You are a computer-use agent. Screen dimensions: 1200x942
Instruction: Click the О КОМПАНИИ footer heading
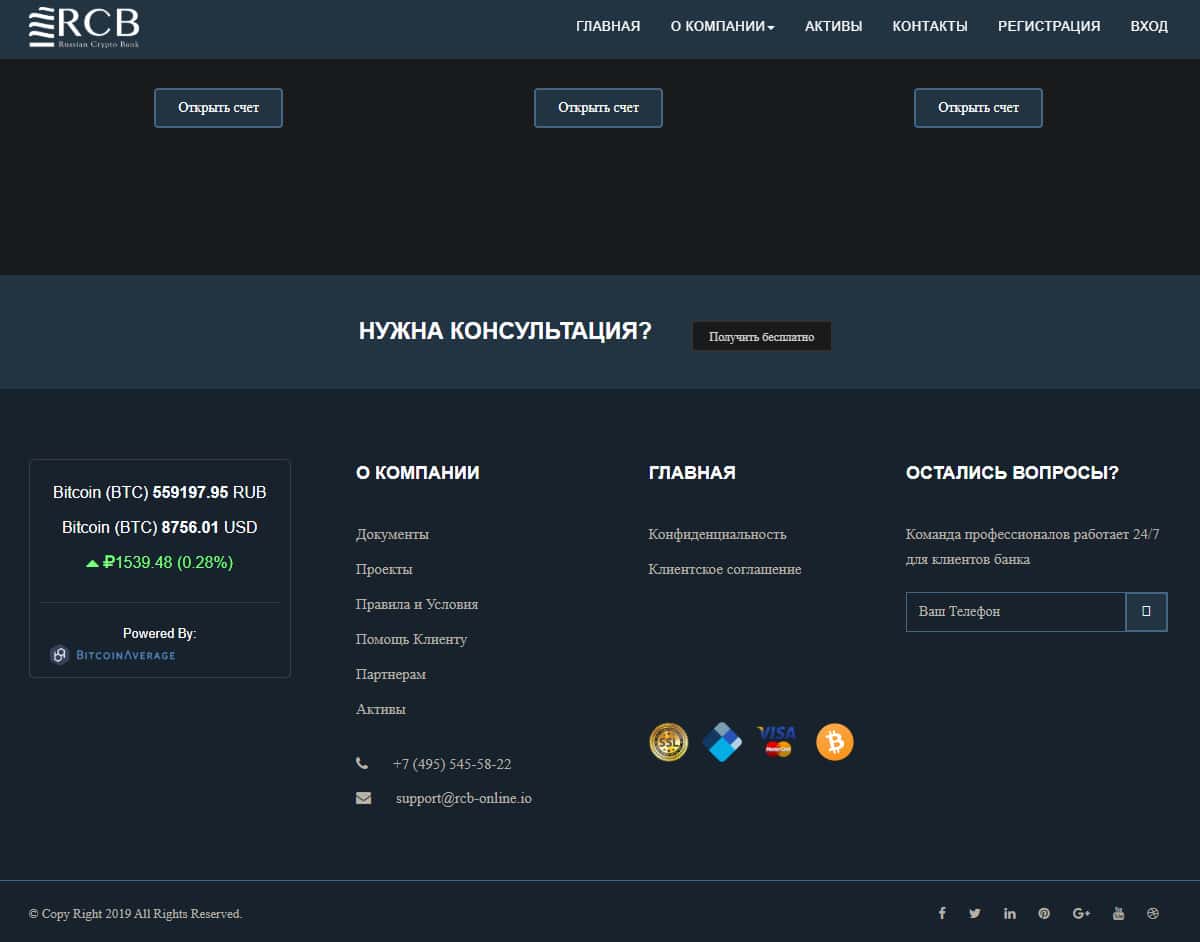click(418, 473)
